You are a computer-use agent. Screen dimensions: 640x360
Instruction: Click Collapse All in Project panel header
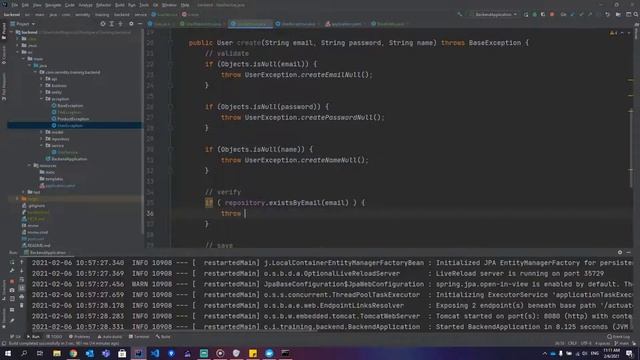tap(120, 24)
